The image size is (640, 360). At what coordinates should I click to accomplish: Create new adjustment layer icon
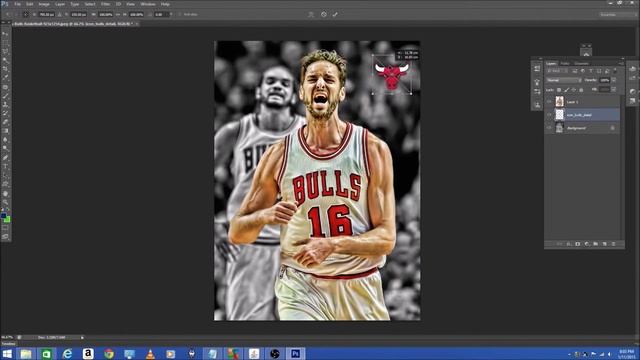587,244
